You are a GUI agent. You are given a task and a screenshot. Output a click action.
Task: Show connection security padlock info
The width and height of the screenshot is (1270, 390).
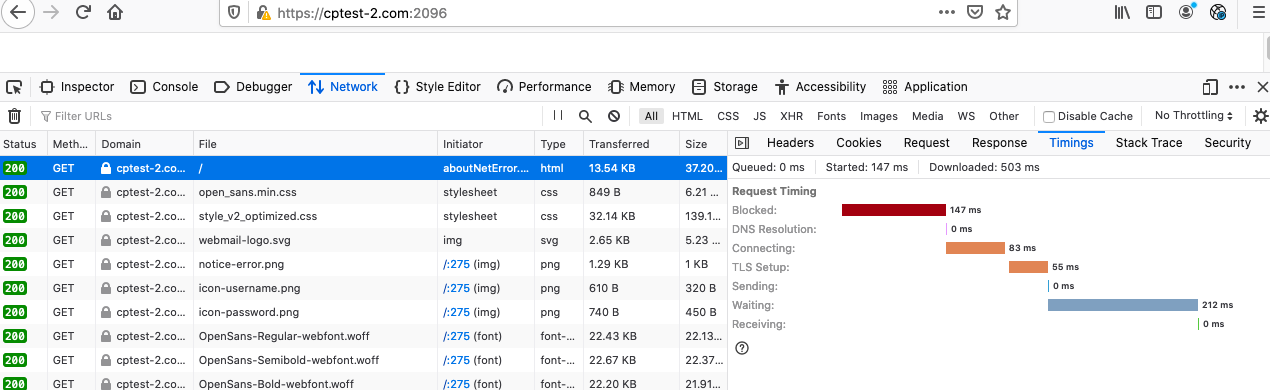pos(263,13)
